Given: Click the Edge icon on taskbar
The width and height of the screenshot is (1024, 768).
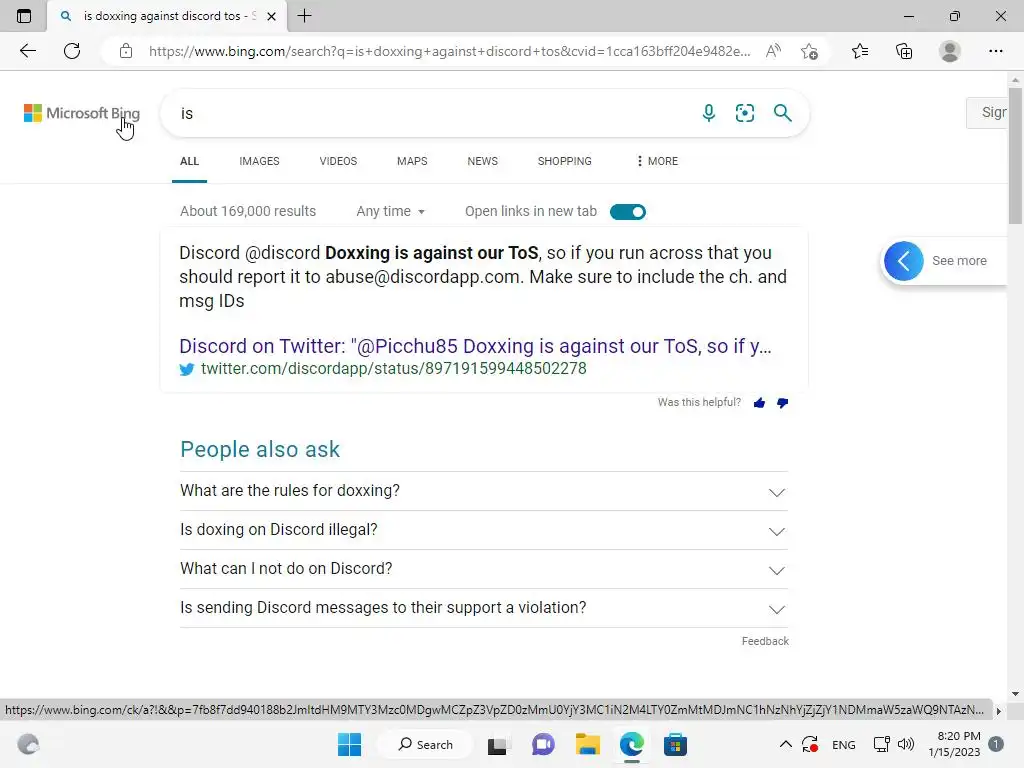Looking at the screenshot, I should 632,744.
